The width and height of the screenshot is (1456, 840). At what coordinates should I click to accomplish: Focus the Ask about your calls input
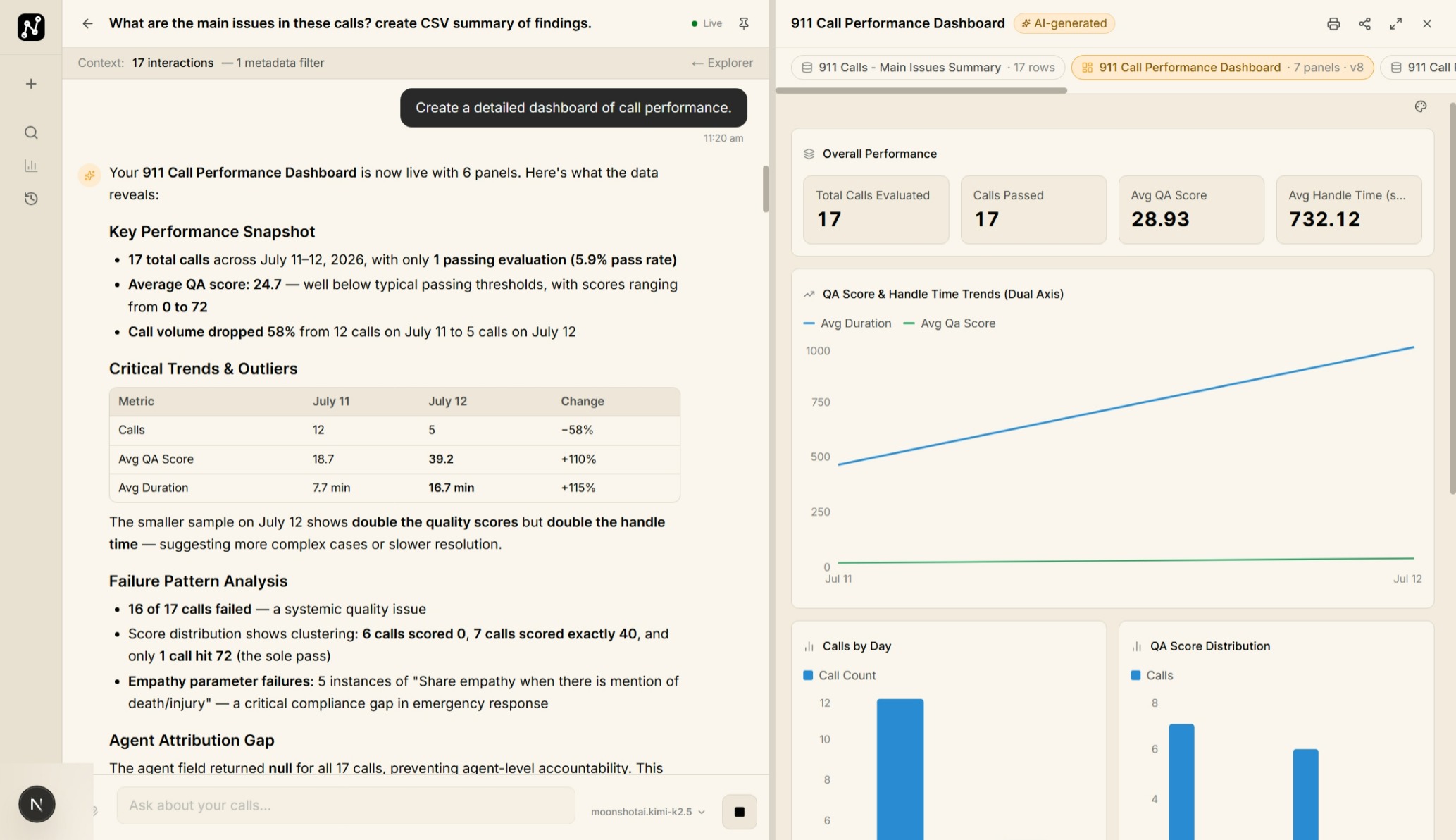click(x=346, y=805)
